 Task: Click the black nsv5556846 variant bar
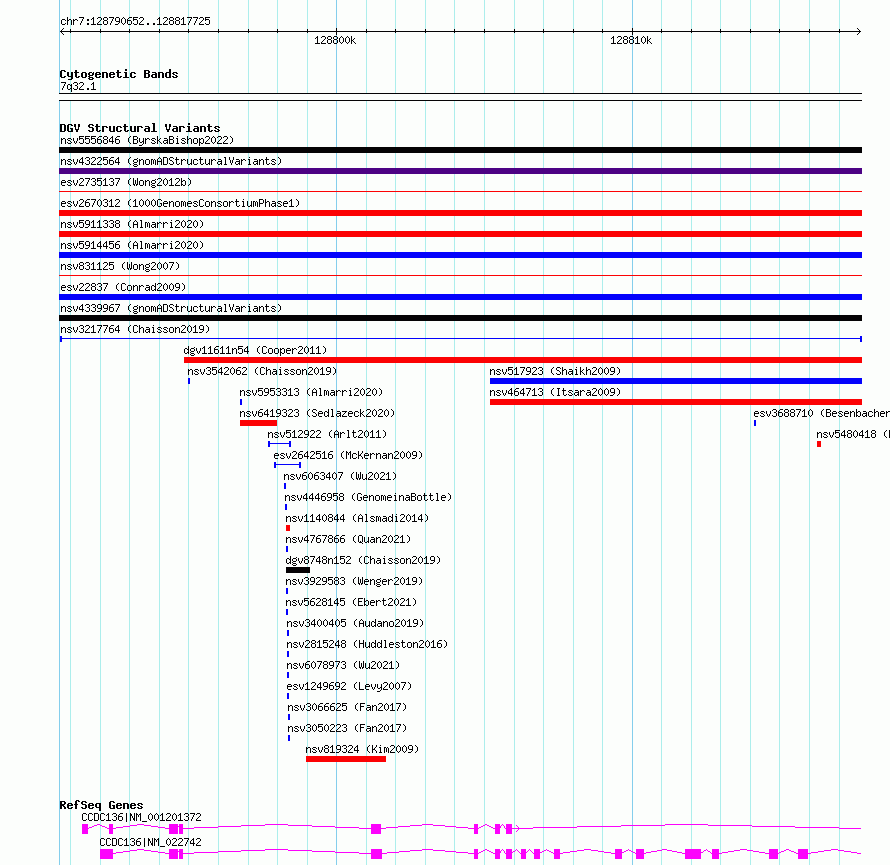pos(460,150)
